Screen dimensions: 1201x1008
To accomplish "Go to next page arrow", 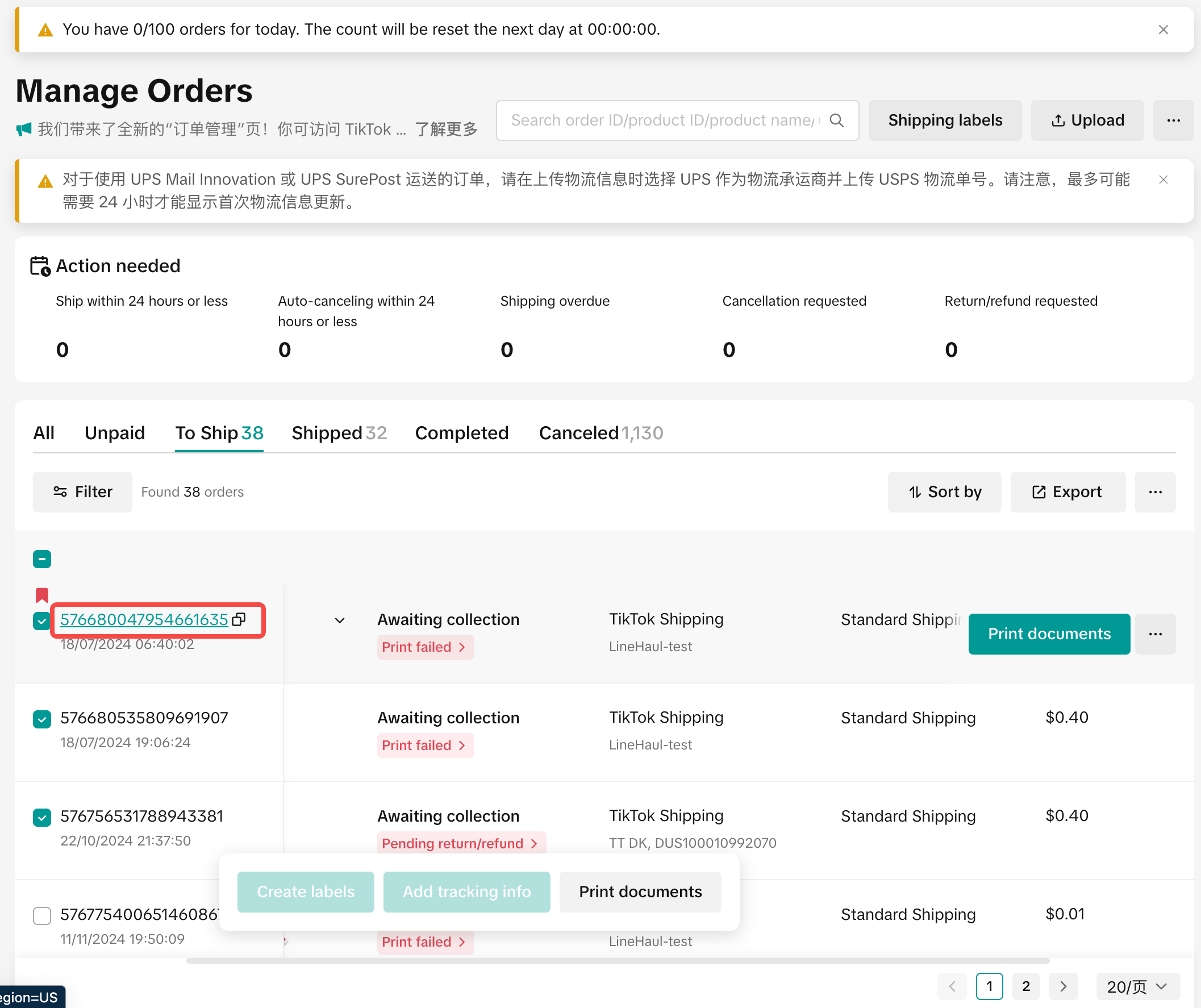I will pyautogui.click(x=1062, y=986).
